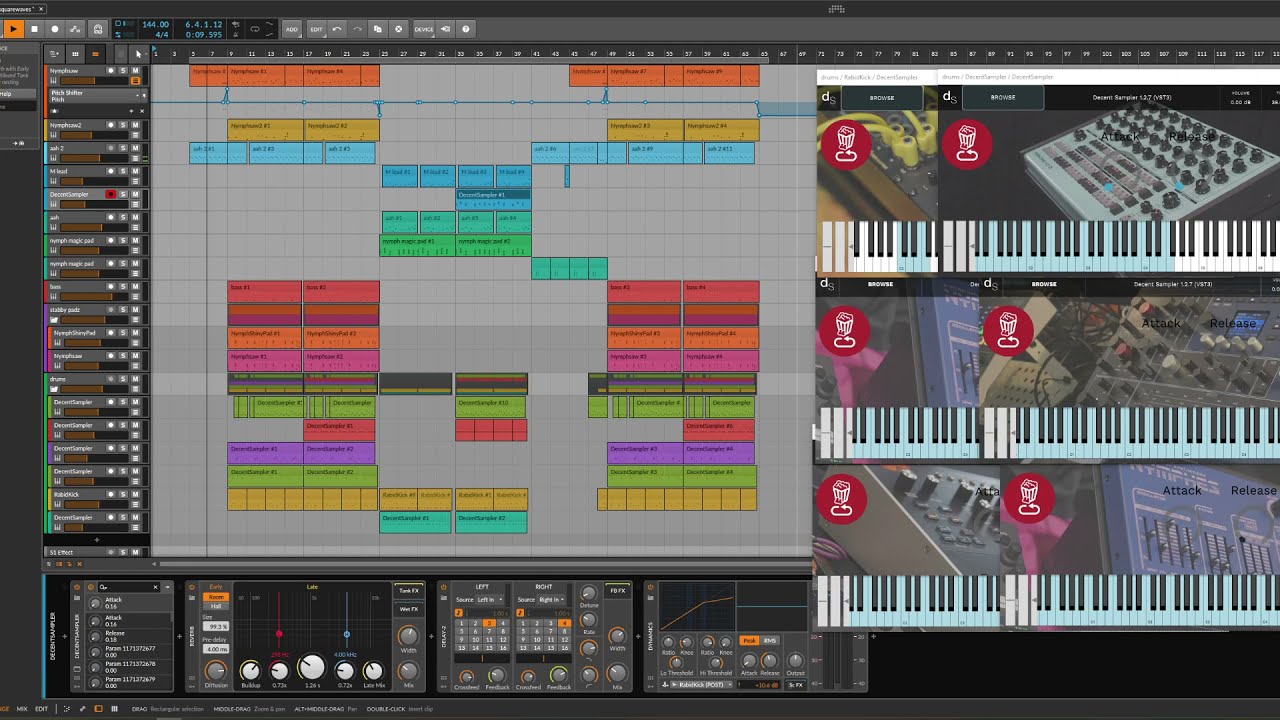Viewport: 1280px width, 720px height.
Task: Click the transport Record button
Action: pyautogui.click(x=55, y=29)
